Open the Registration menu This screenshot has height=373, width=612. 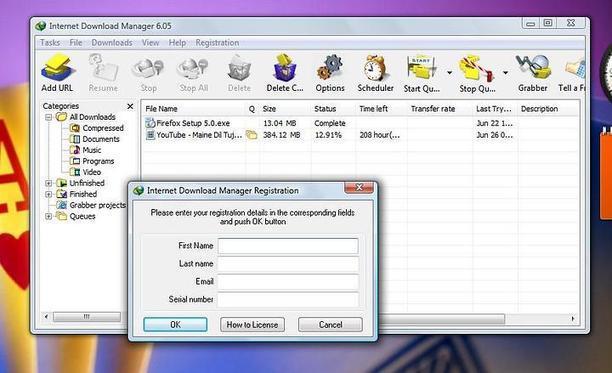coord(217,43)
